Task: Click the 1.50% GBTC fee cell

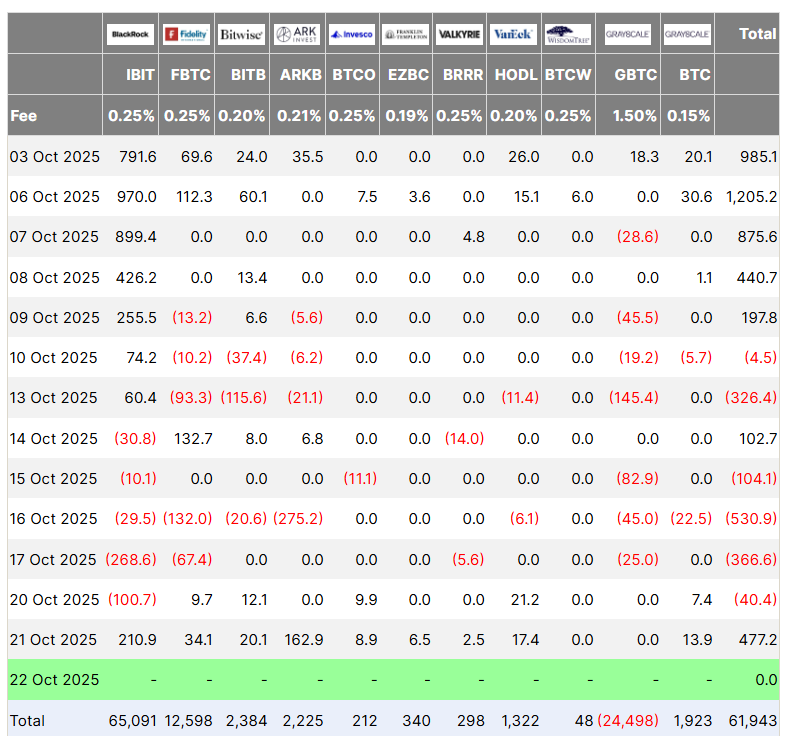Action: 635,116
